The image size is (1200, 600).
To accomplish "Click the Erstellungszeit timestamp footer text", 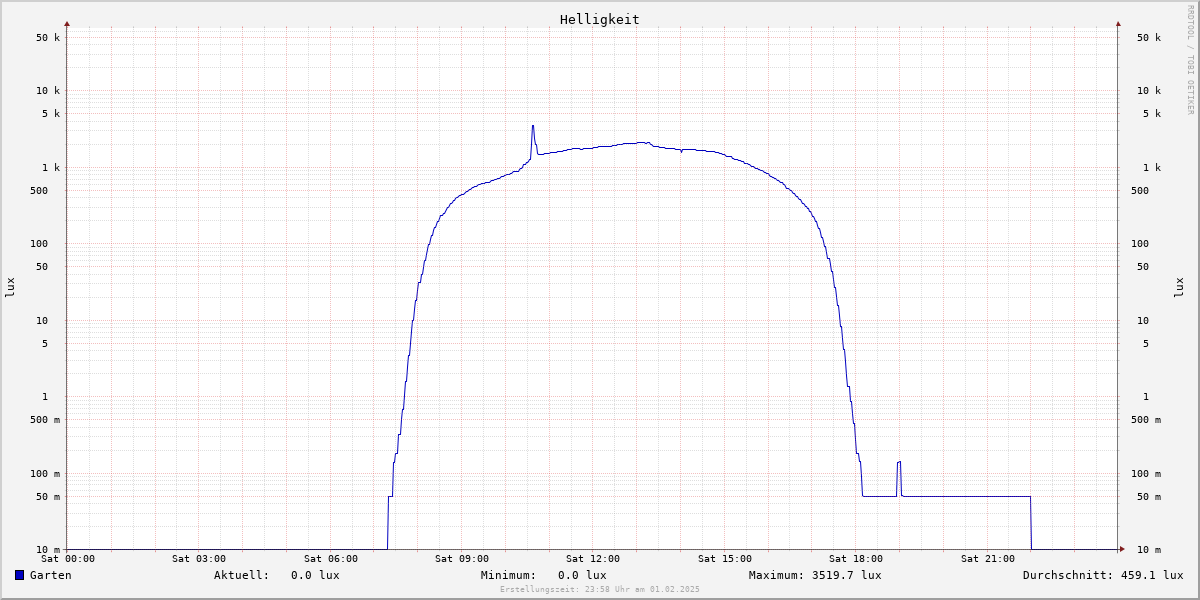I will [600, 590].
